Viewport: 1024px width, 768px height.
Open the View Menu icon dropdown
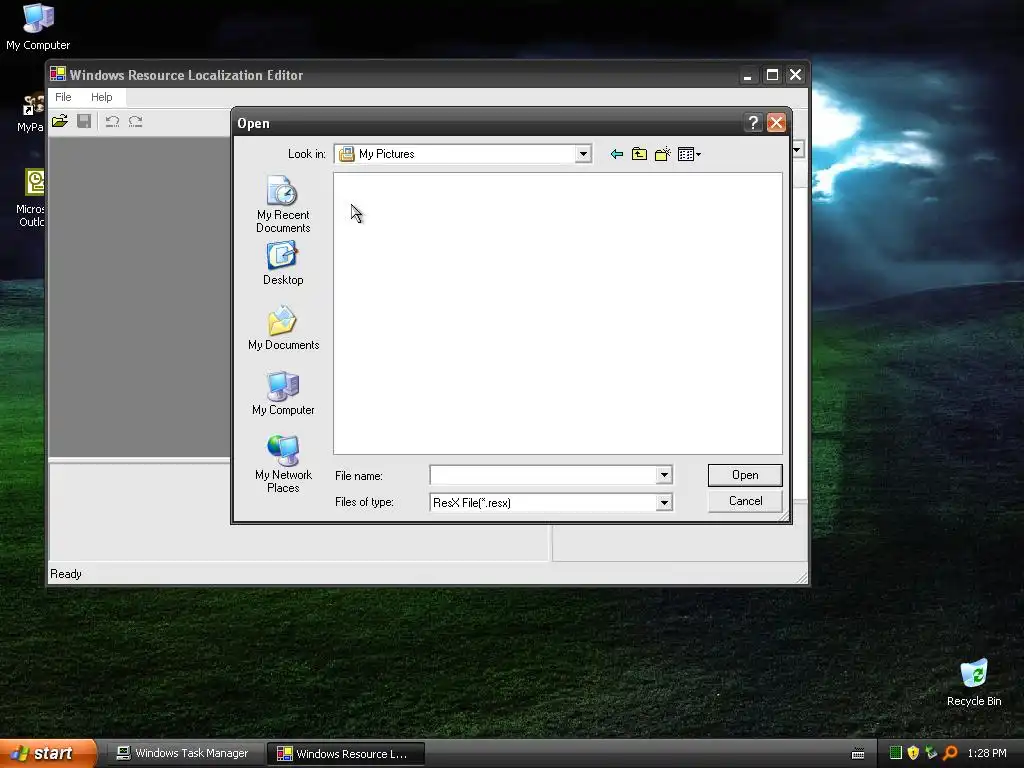[x=689, y=154]
